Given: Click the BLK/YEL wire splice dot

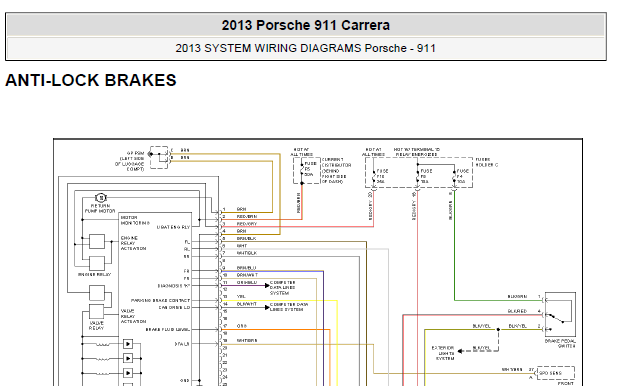Looking at the screenshot, I should (499, 329).
